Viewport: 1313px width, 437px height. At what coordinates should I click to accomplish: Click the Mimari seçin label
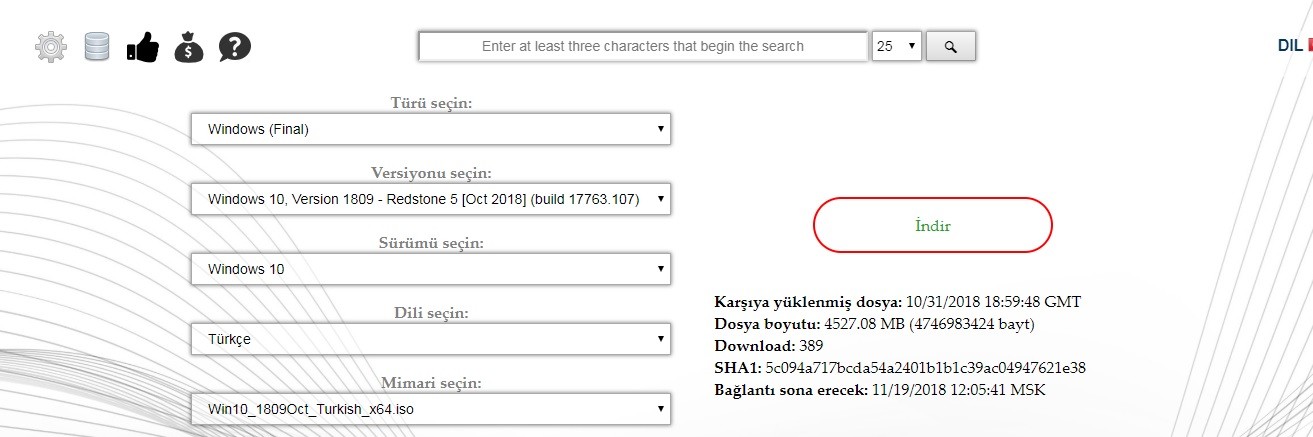point(431,383)
